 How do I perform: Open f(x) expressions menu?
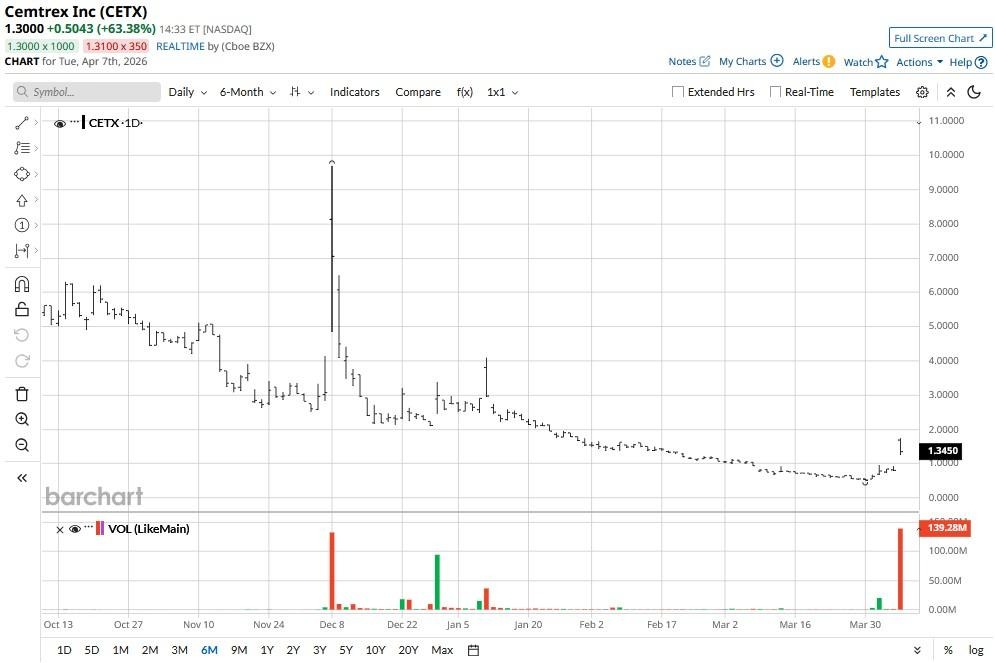[465, 92]
